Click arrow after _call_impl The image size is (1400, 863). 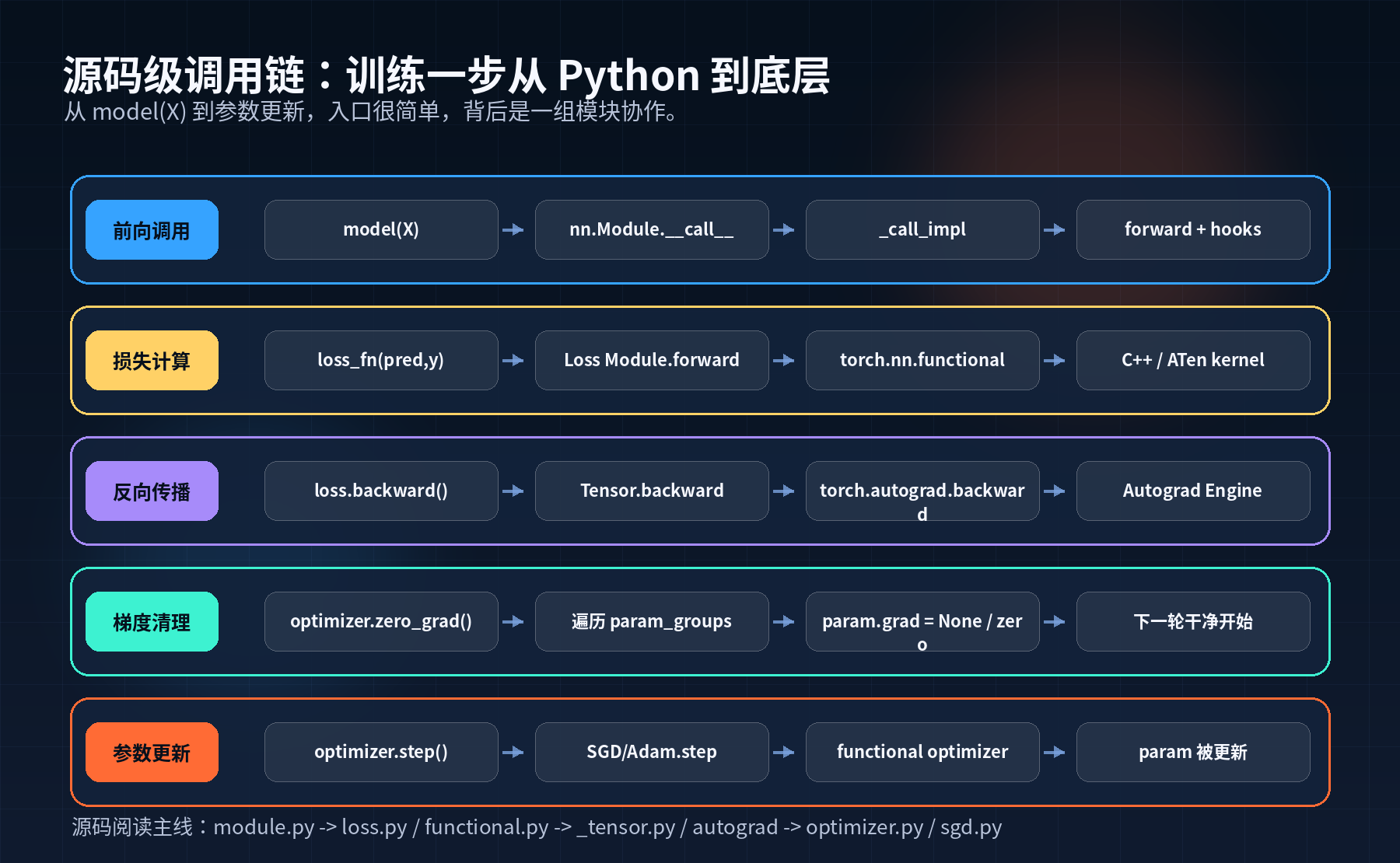click(1055, 229)
